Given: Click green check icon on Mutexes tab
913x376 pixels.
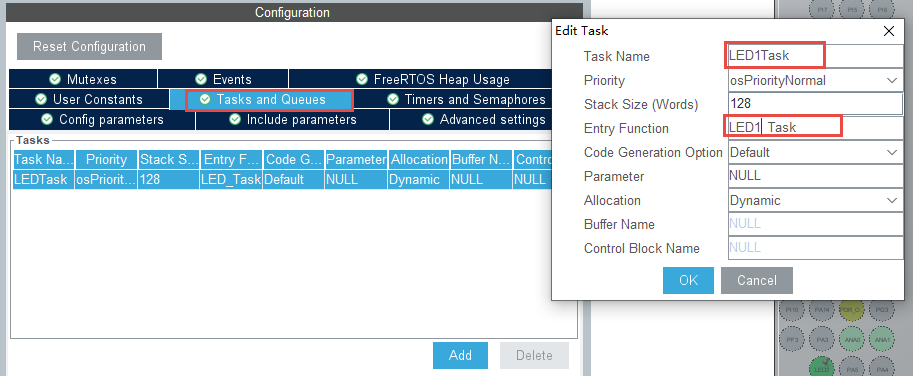Looking at the screenshot, I should pyautogui.click(x=55, y=79).
